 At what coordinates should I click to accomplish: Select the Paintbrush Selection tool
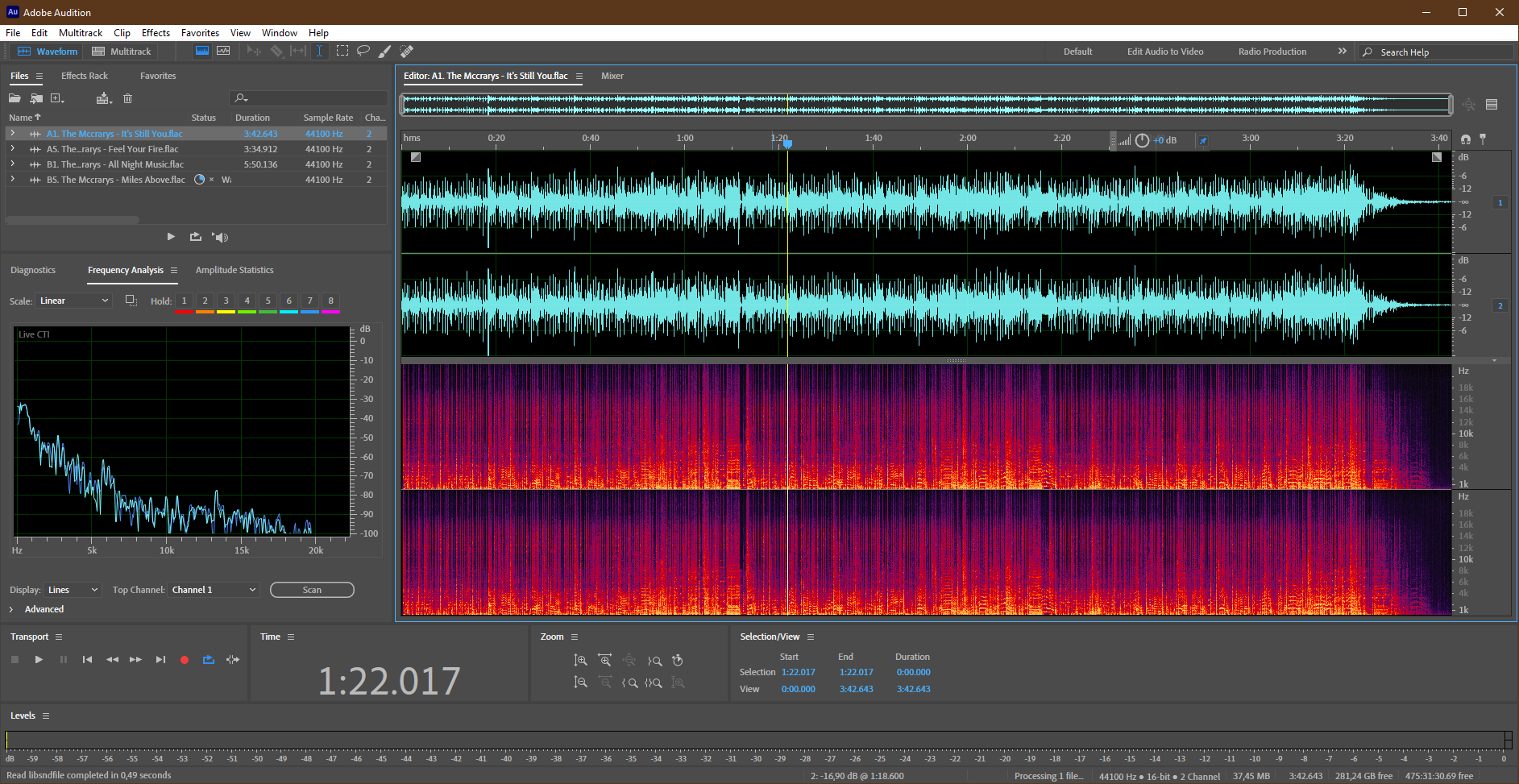click(385, 51)
